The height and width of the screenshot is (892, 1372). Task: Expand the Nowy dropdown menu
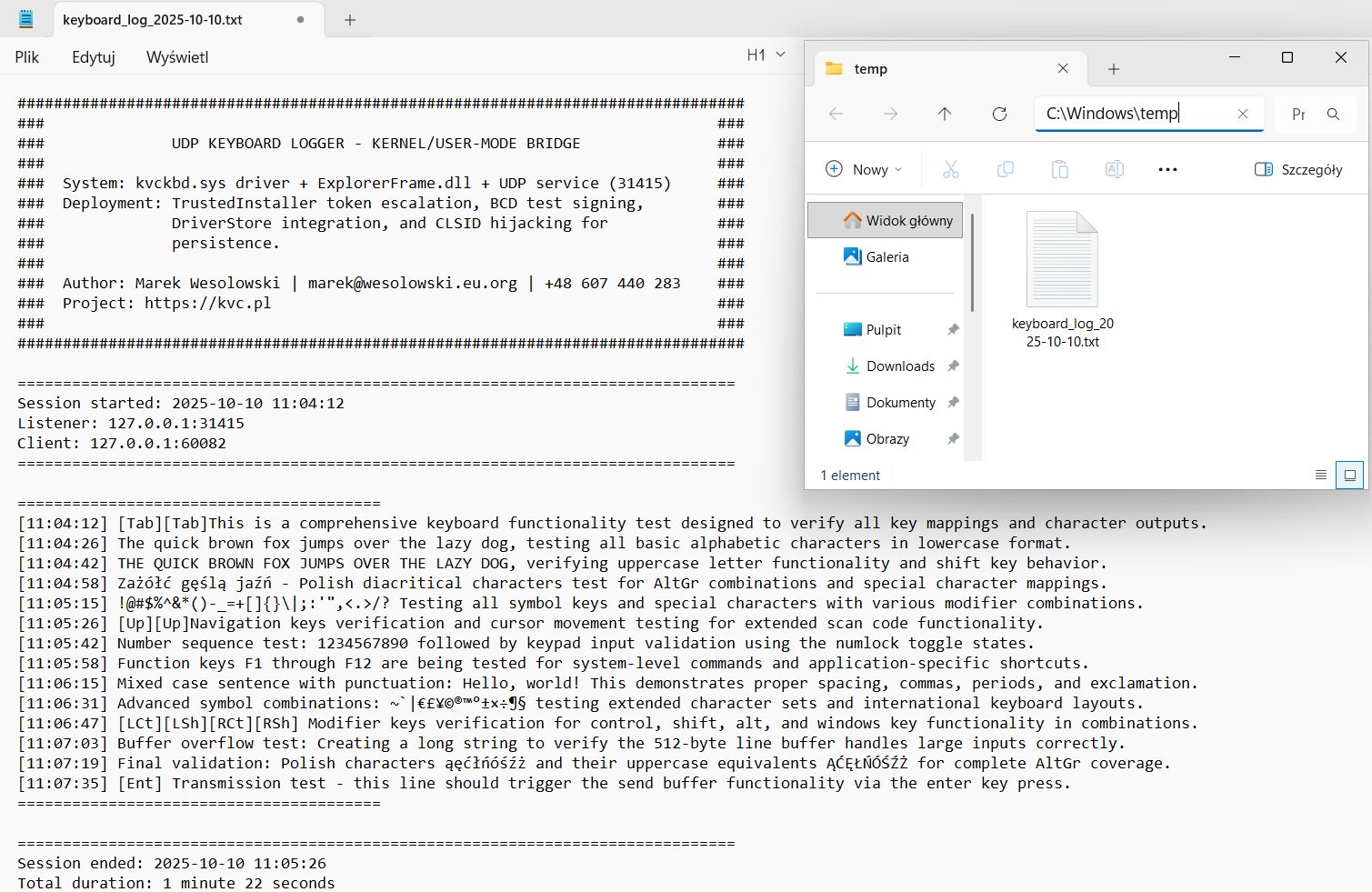pos(862,169)
